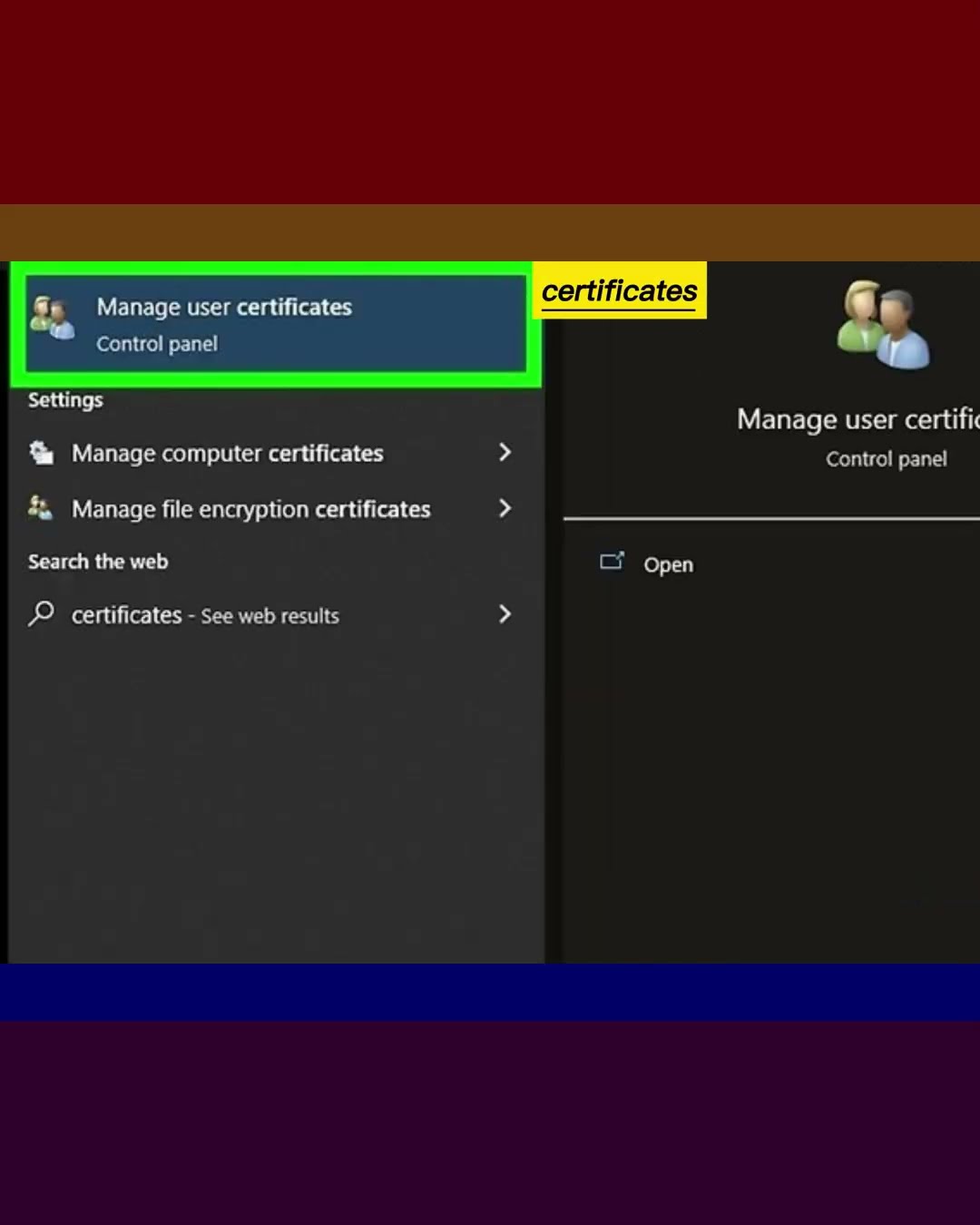This screenshot has width=980, height=1225.
Task: Click the Search the web section header
Action: 98,562
